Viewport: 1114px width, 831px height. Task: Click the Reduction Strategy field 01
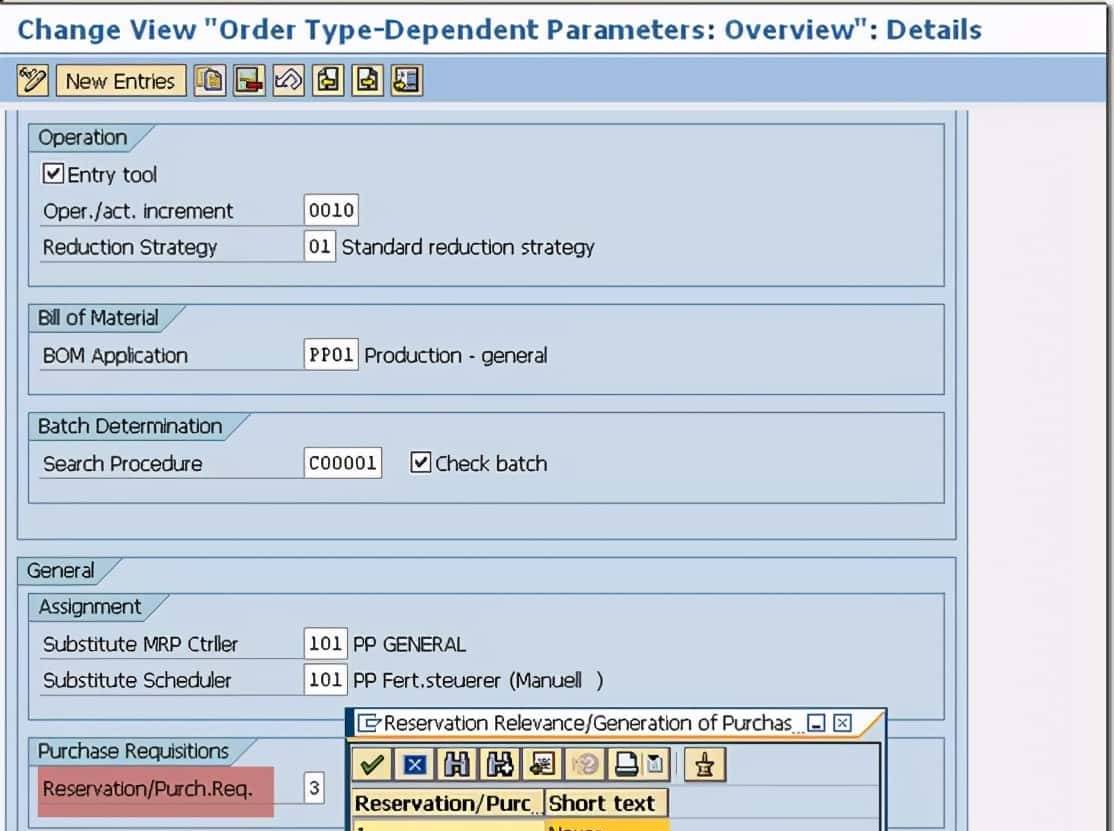click(320, 246)
